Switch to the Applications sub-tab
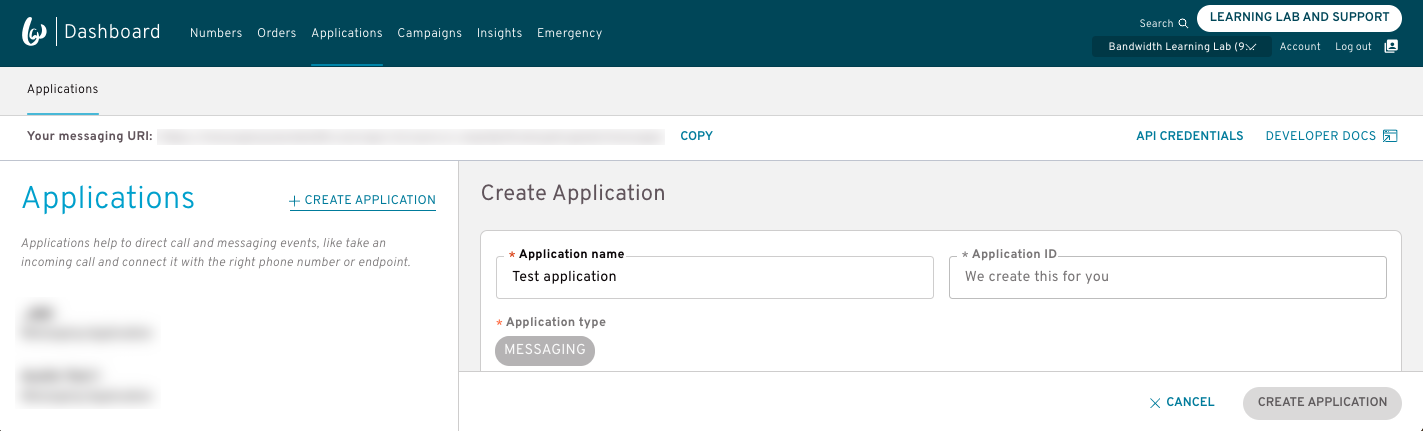The height and width of the screenshot is (431, 1423). click(63, 89)
